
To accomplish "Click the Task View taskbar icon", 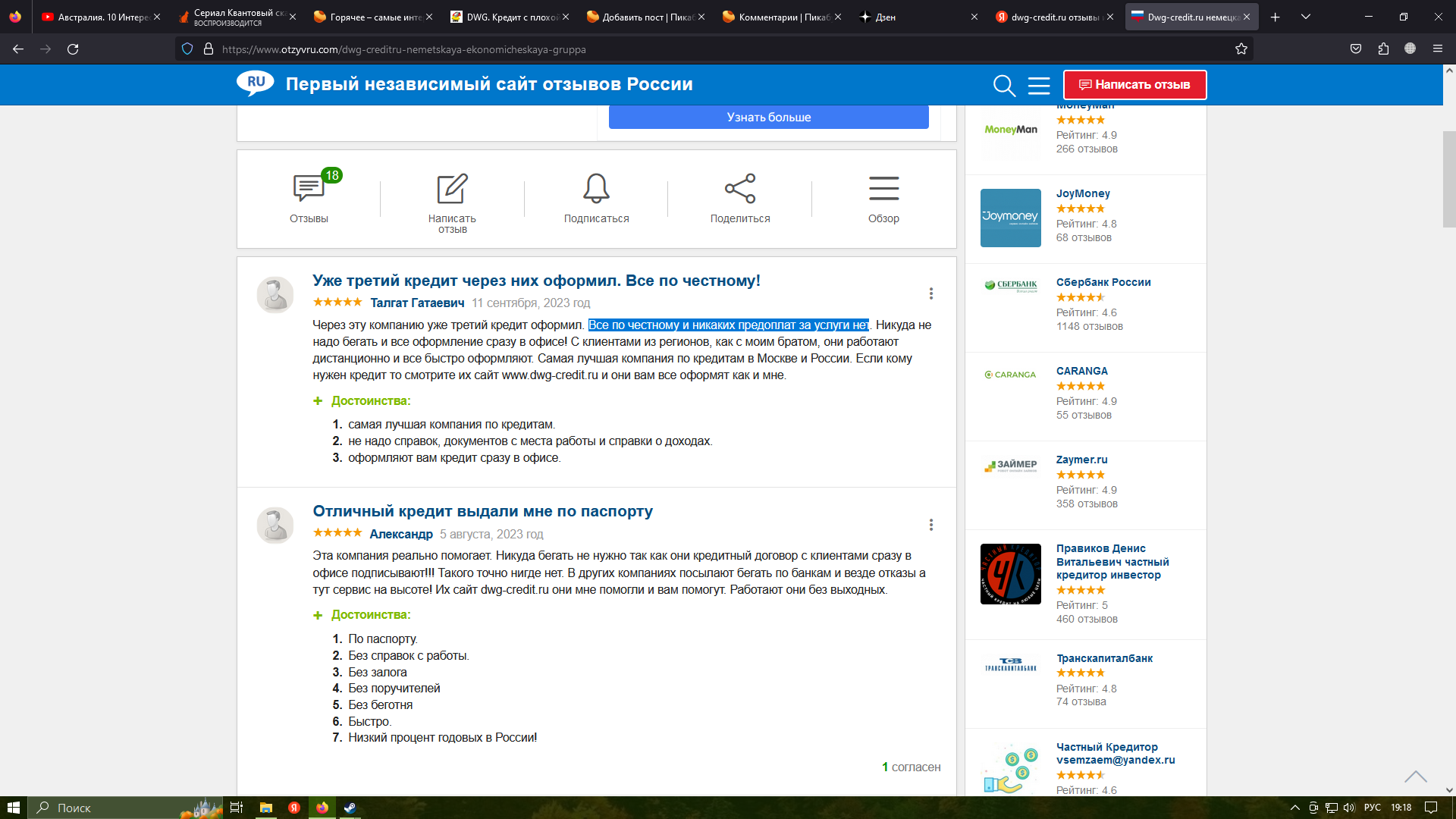I will 237,808.
